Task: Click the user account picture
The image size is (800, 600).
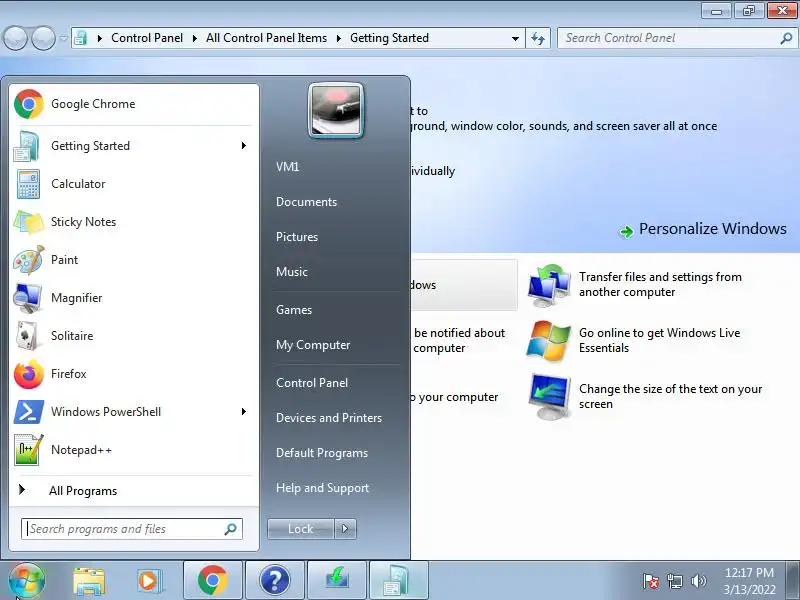Action: (x=336, y=111)
